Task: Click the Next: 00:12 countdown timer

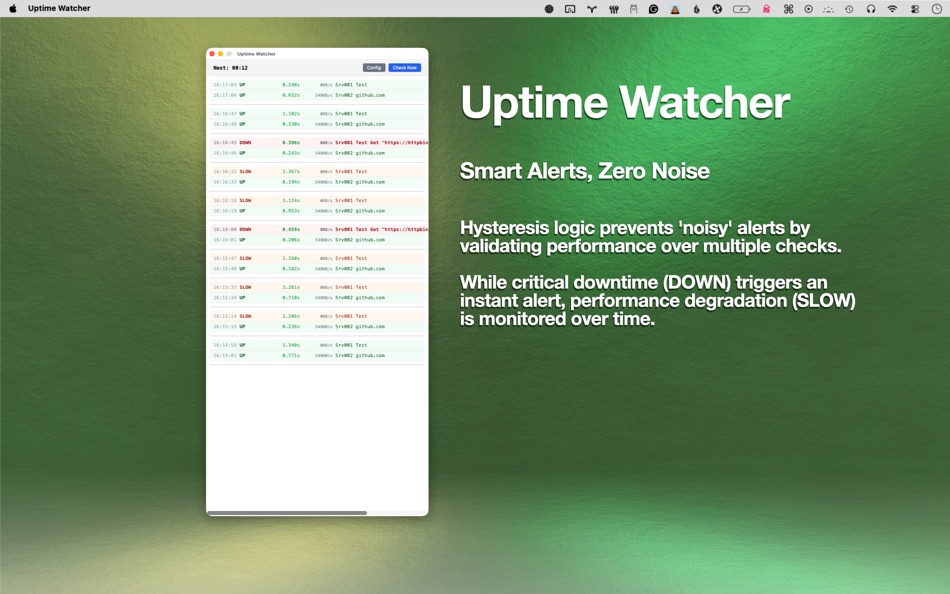Action: pos(231,68)
